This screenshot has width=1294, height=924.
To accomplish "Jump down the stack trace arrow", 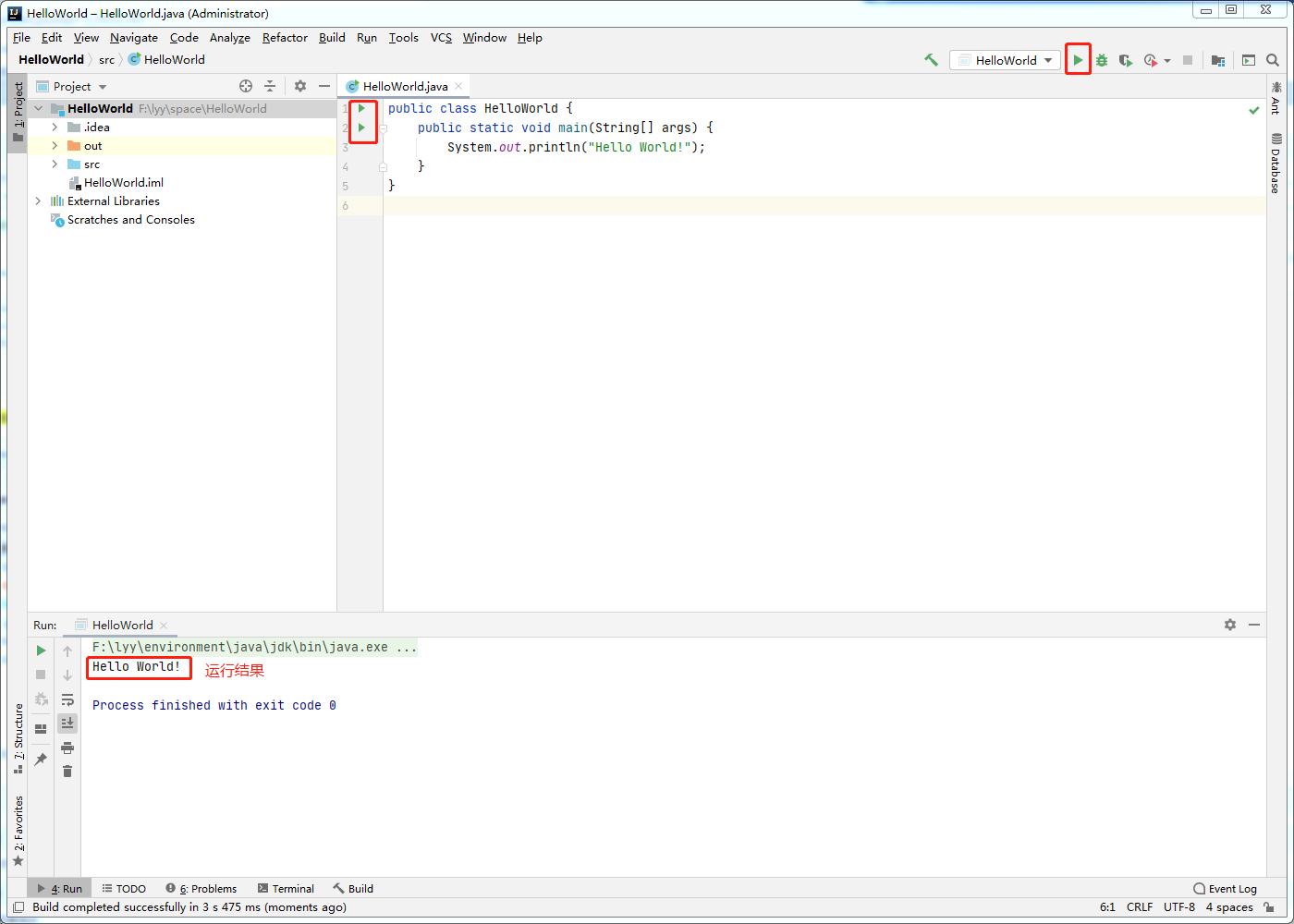I will point(67,675).
